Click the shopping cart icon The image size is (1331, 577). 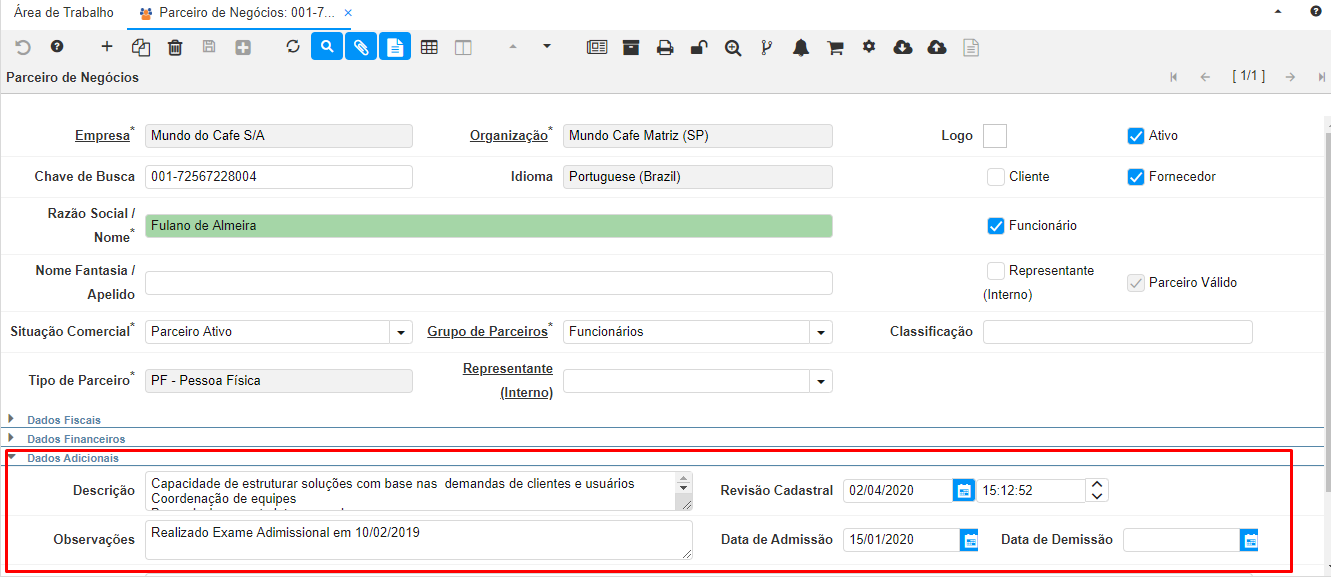(x=835, y=47)
